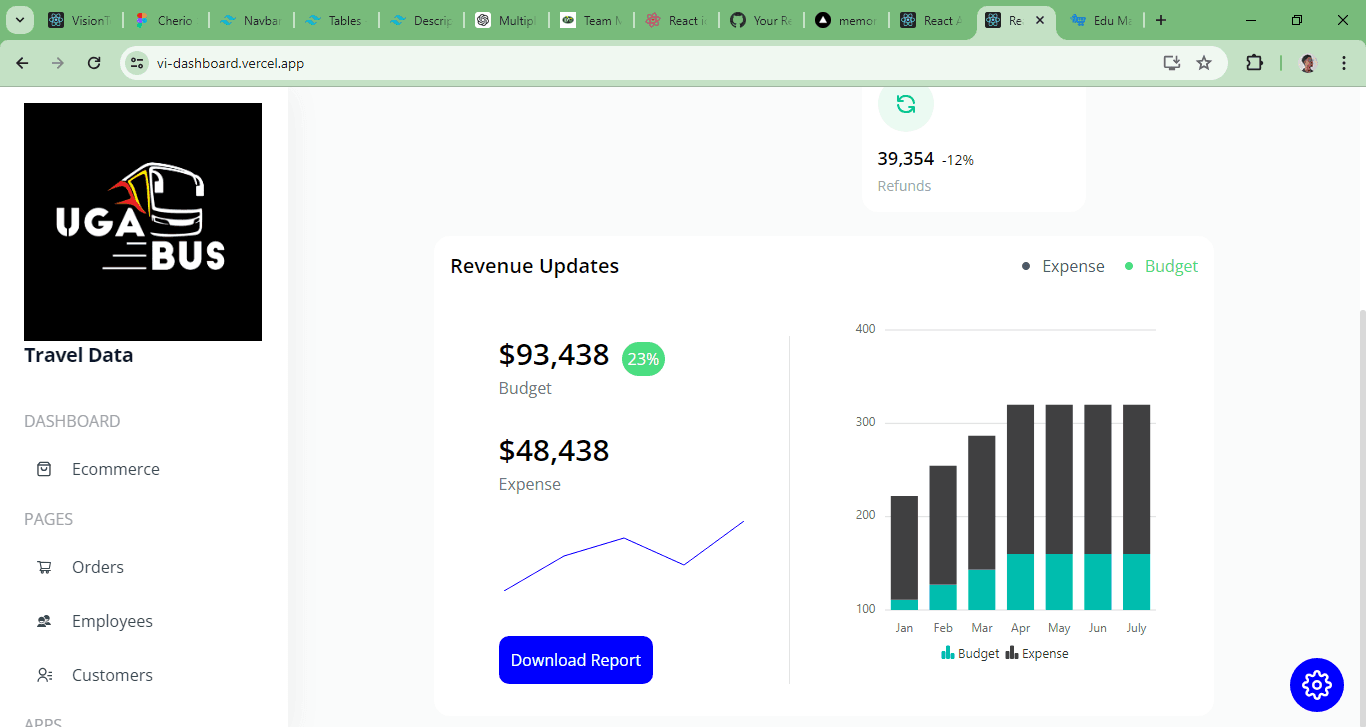Viewport: 1366px width, 727px height.
Task: Install app using address bar icon
Action: pyautogui.click(x=1172, y=63)
